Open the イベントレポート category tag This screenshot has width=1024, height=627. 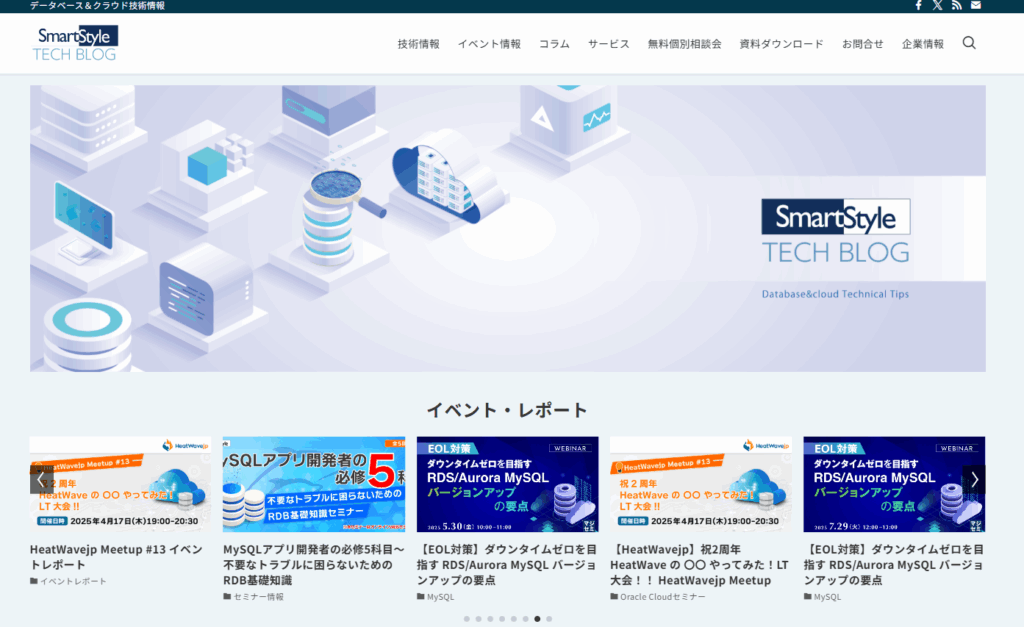point(68,581)
